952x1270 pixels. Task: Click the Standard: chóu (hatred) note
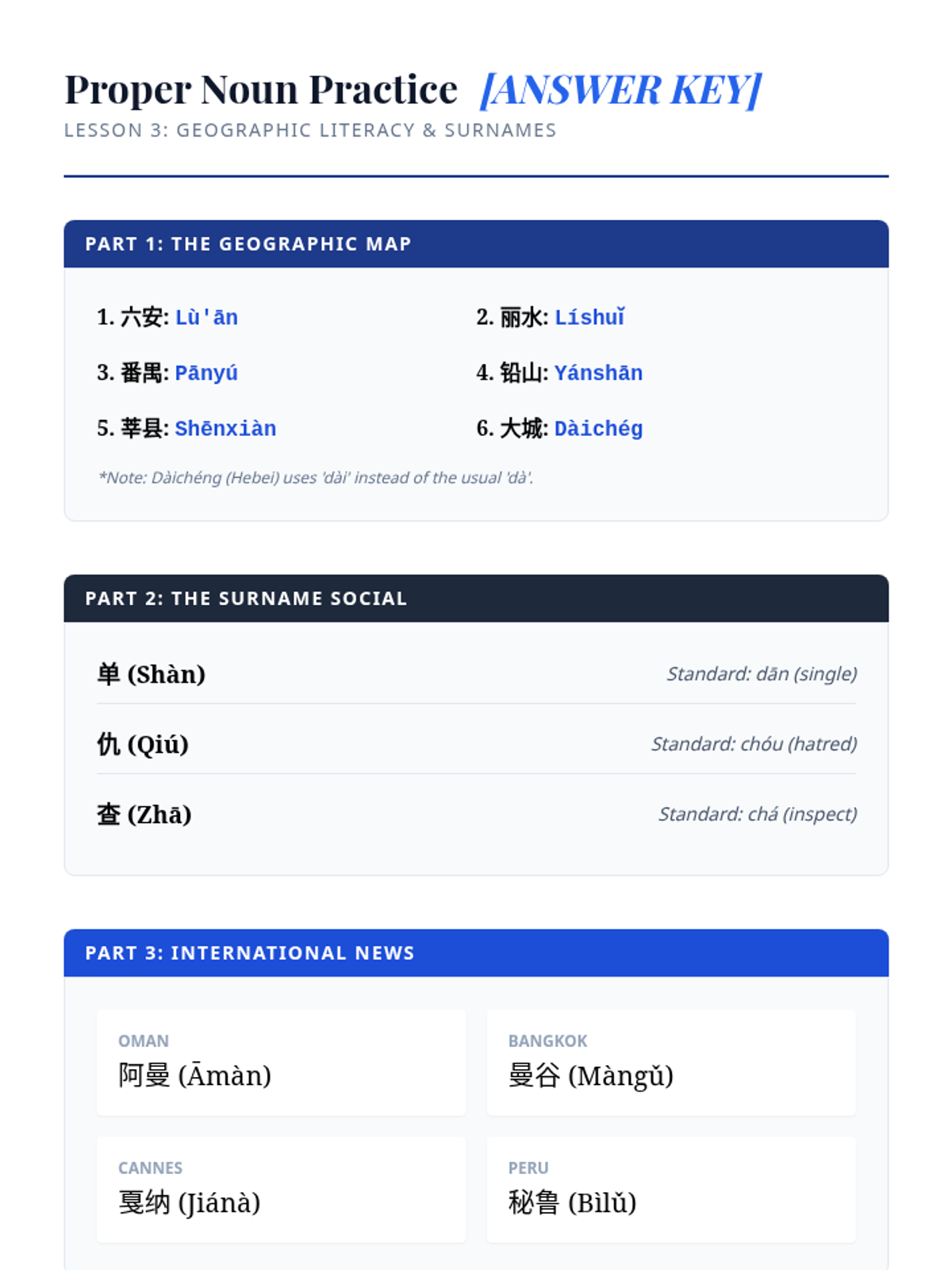(x=754, y=744)
